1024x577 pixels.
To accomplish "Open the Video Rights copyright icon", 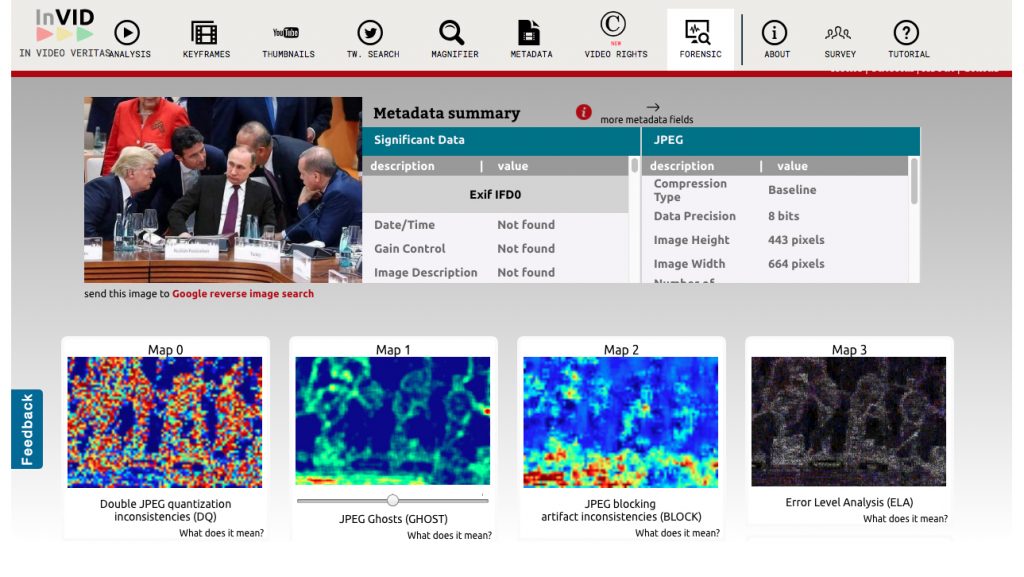I will pyautogui.click(x=613, y=25).
